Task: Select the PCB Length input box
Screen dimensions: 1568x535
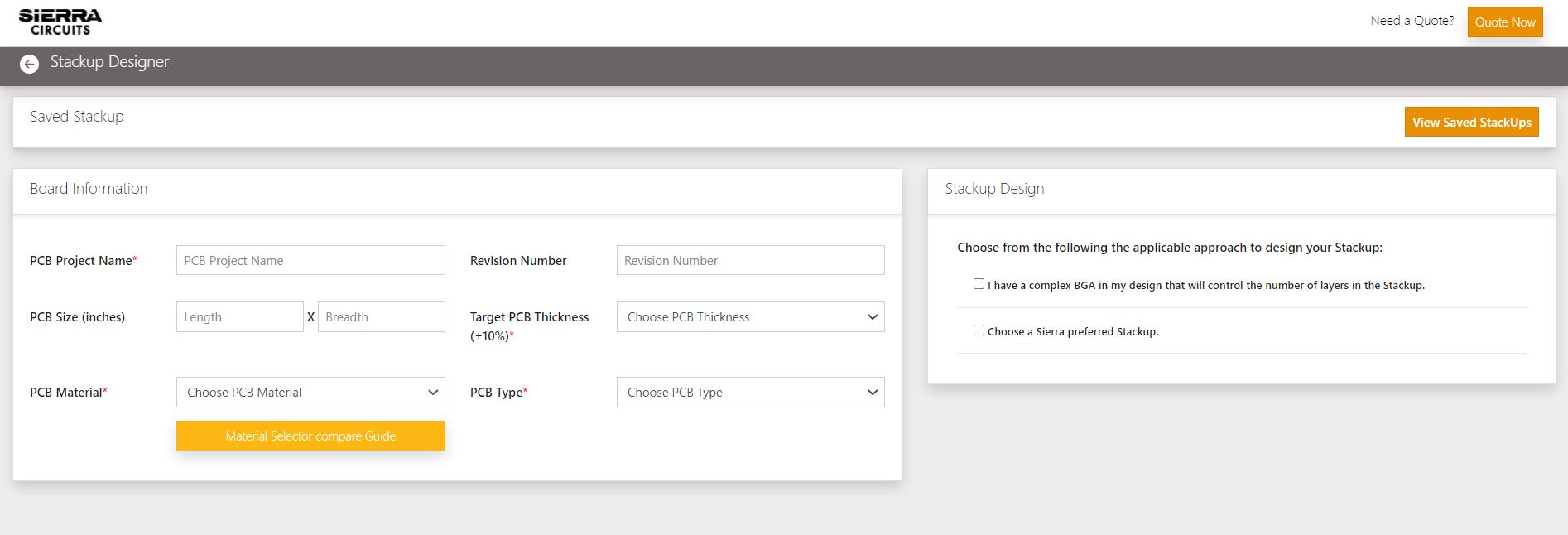Action: (239, 317)
